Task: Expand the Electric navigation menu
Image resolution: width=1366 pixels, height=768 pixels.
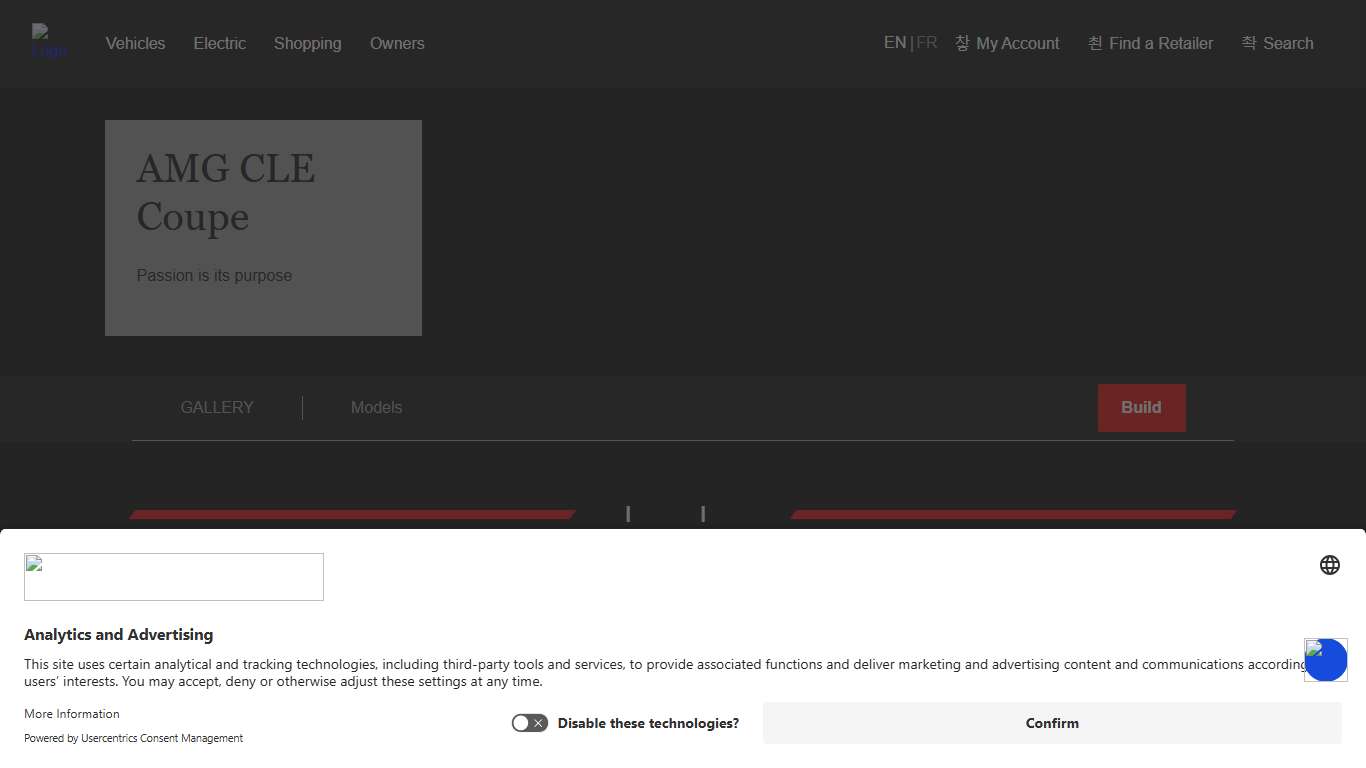Action: [x=219, y=43]
